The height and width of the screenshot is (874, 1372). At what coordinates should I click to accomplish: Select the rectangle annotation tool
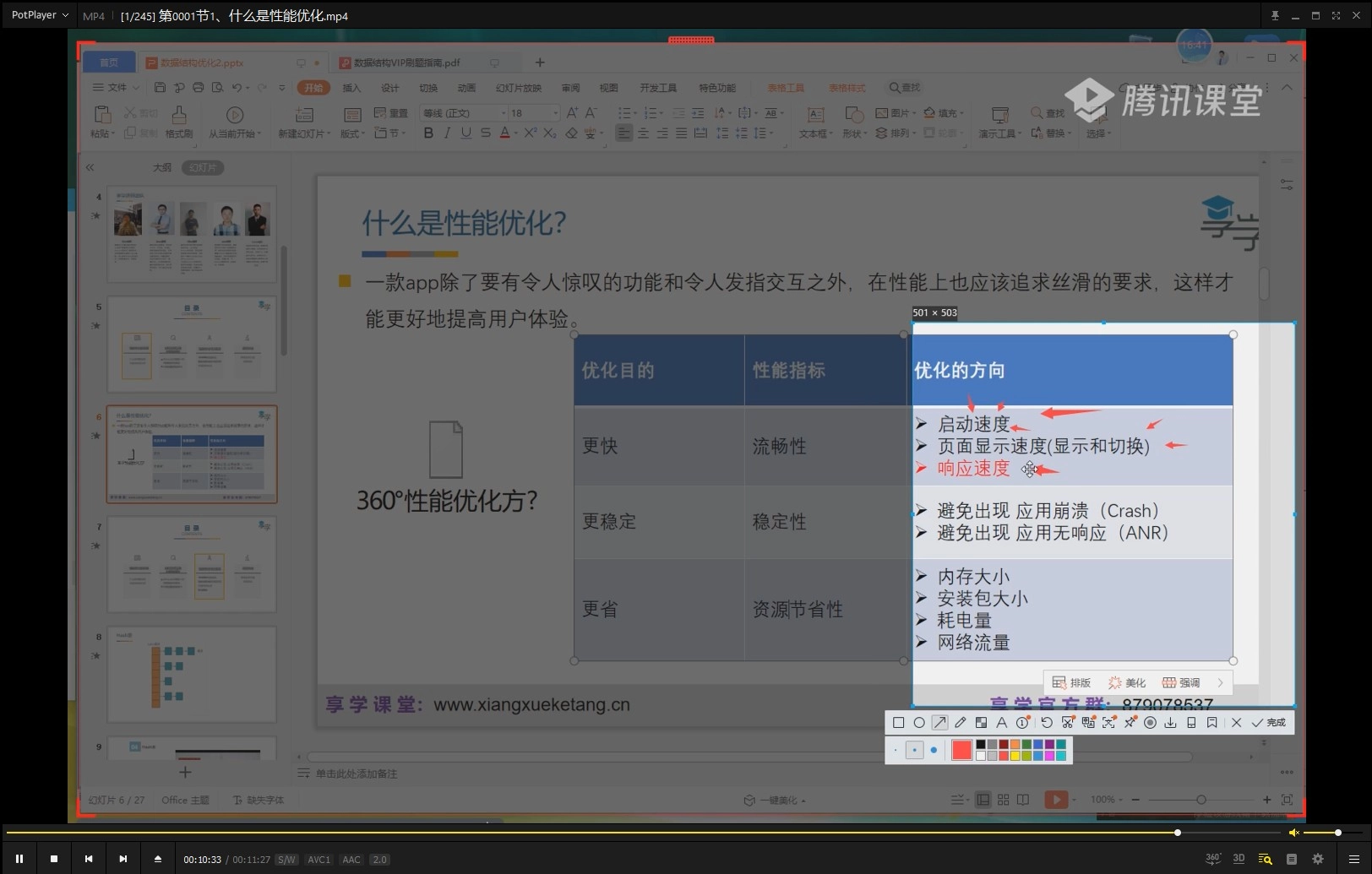(898, 724)
